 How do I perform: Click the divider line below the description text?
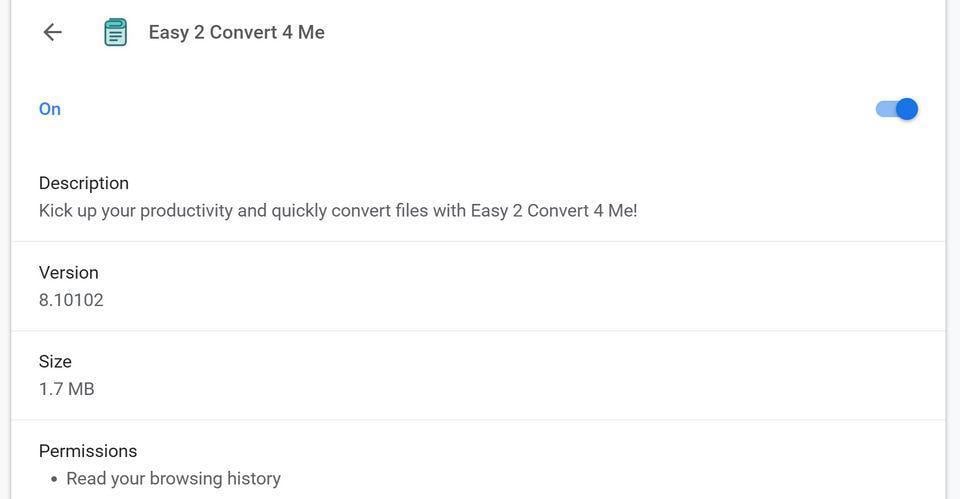click(478, 241)
